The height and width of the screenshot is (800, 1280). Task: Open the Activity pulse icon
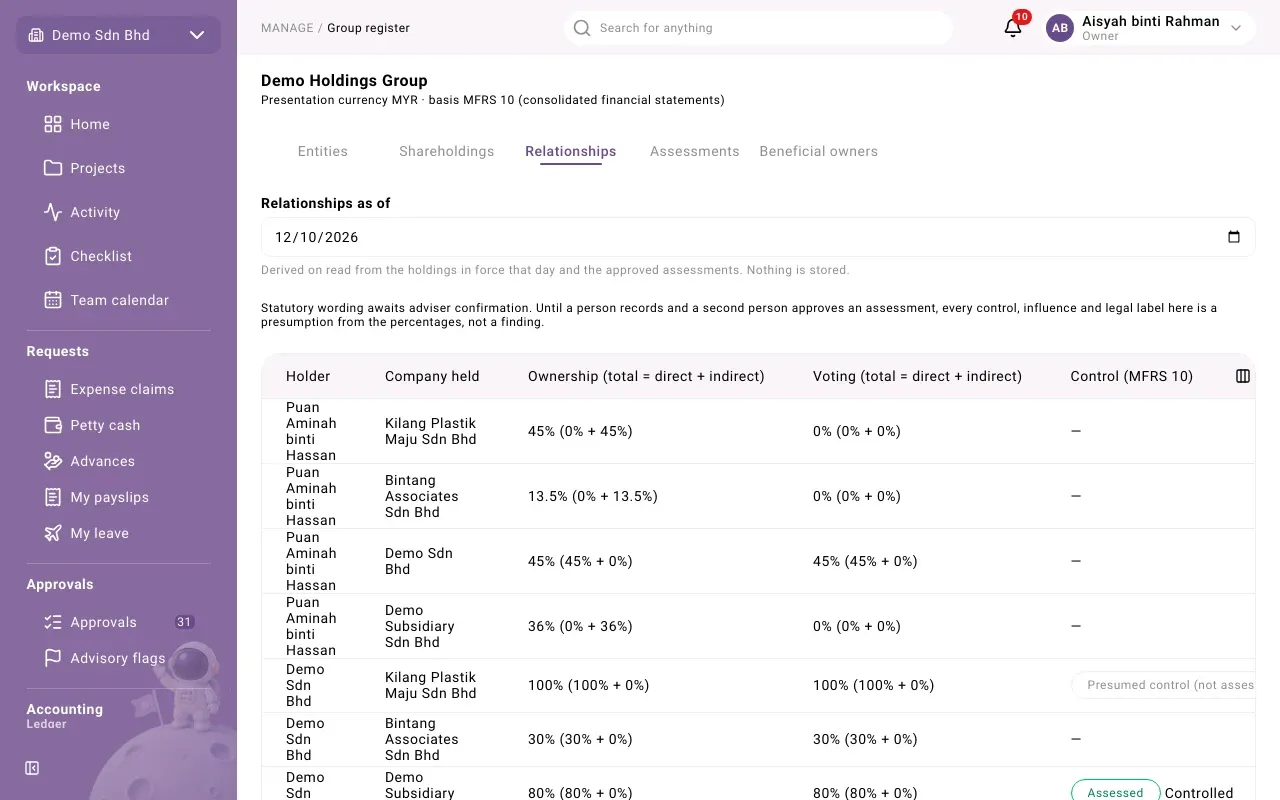click(x=53, y=212)
